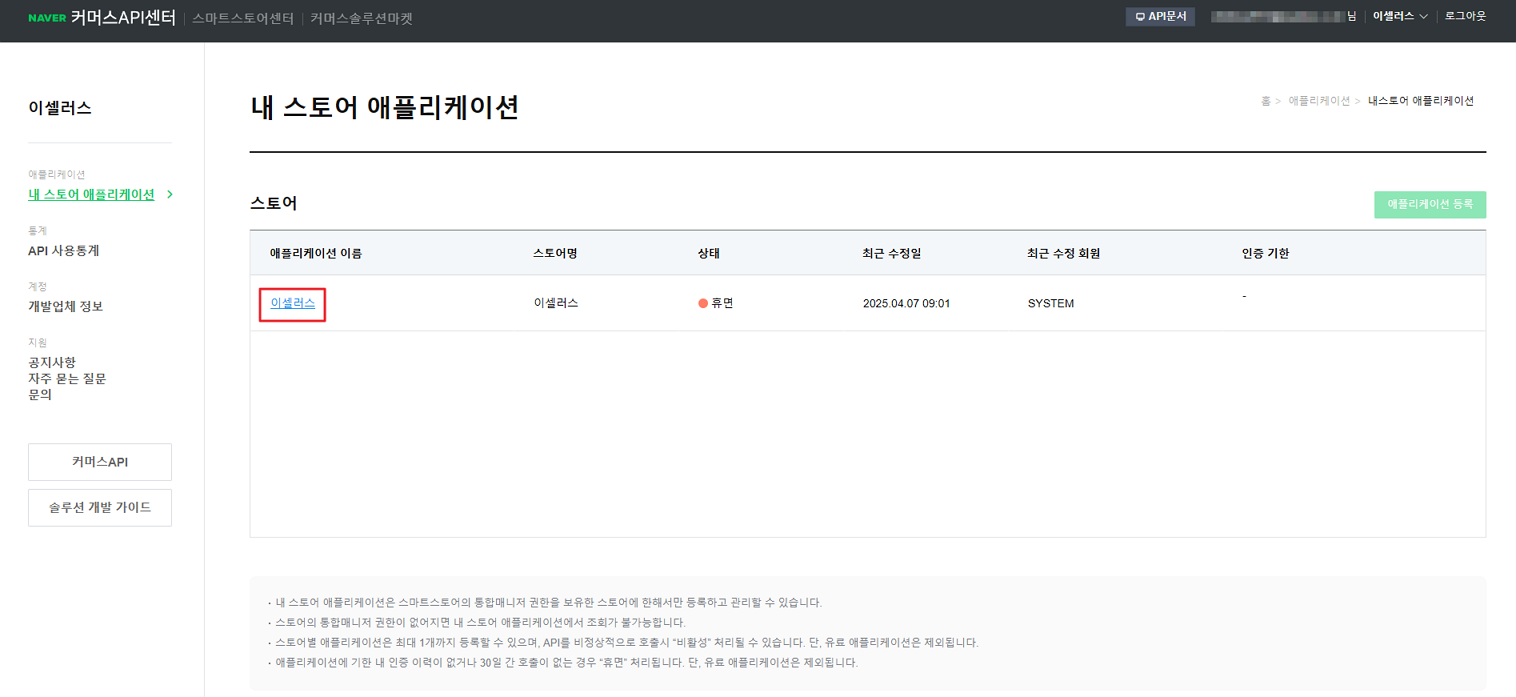This screenshot has height=697, width=1516.
Task: Click the 휴면 status text
Action: (722, 303)
